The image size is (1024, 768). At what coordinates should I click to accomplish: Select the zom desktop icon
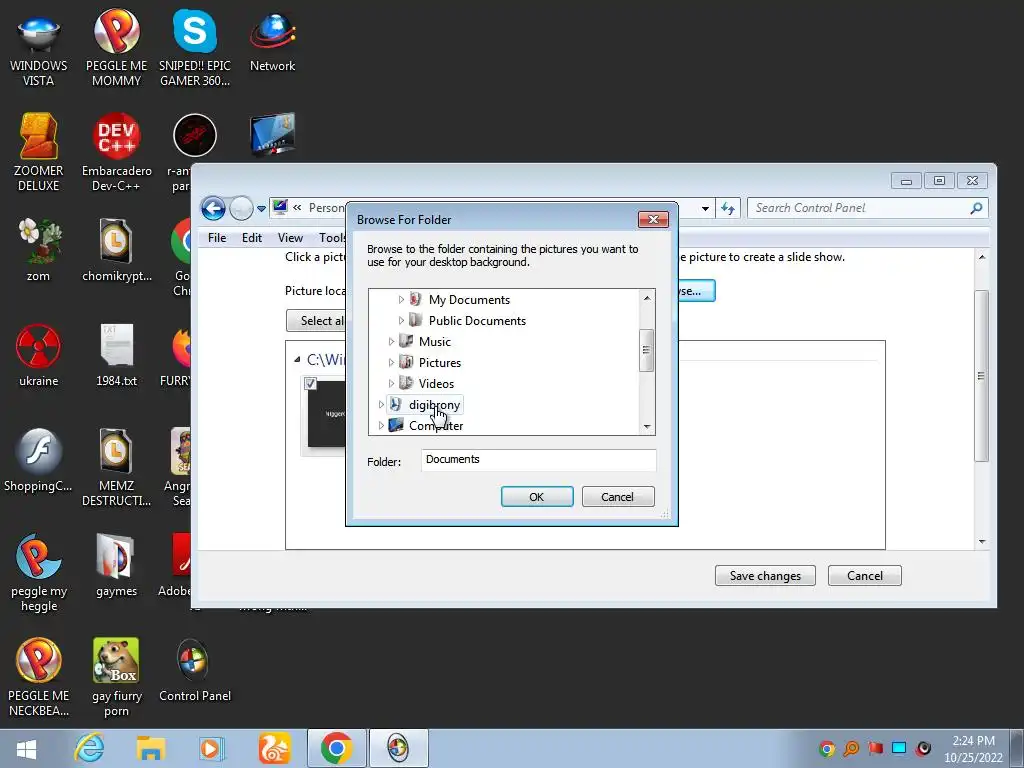coord(39,251)
